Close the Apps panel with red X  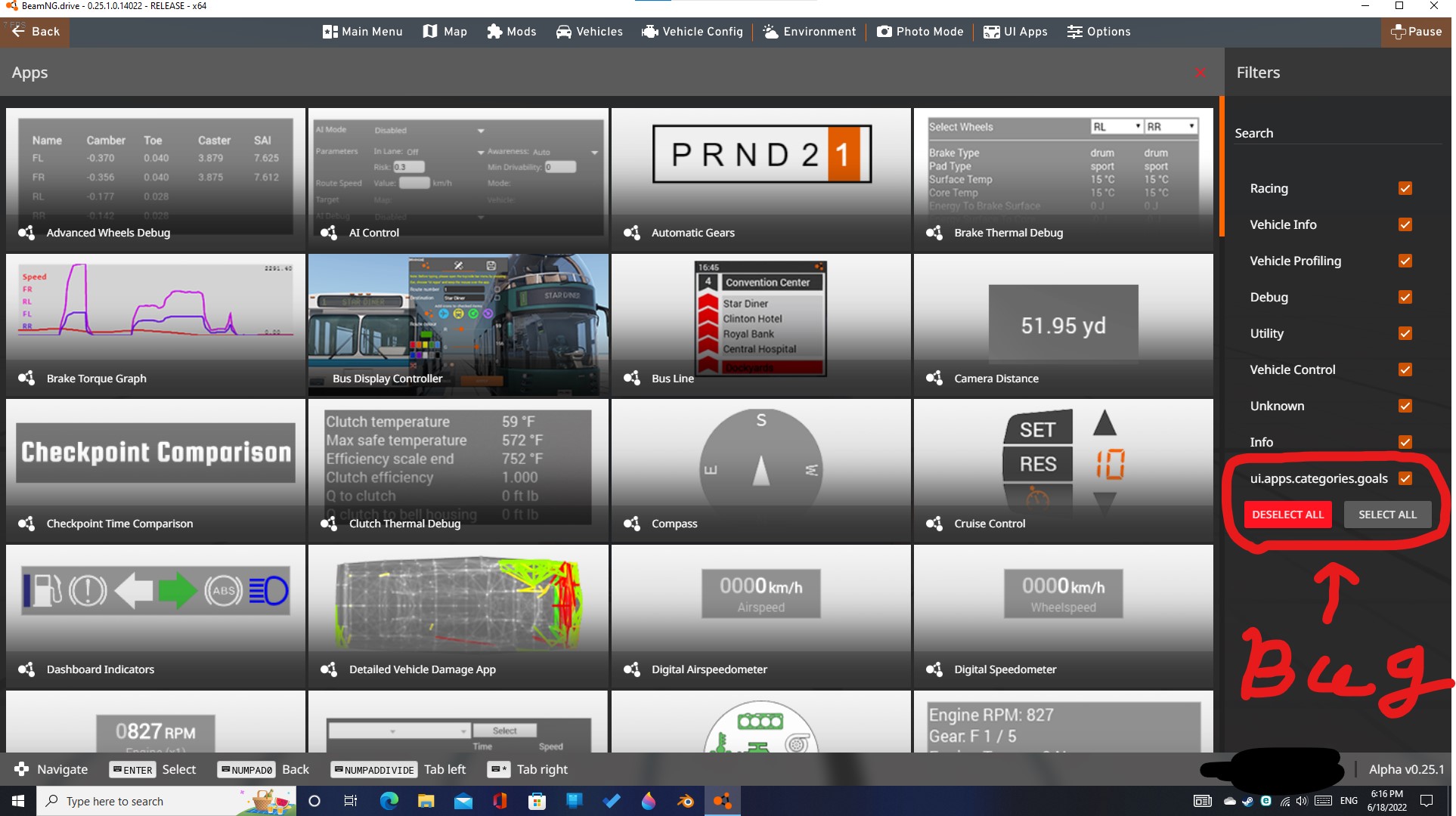point(1200,73)
